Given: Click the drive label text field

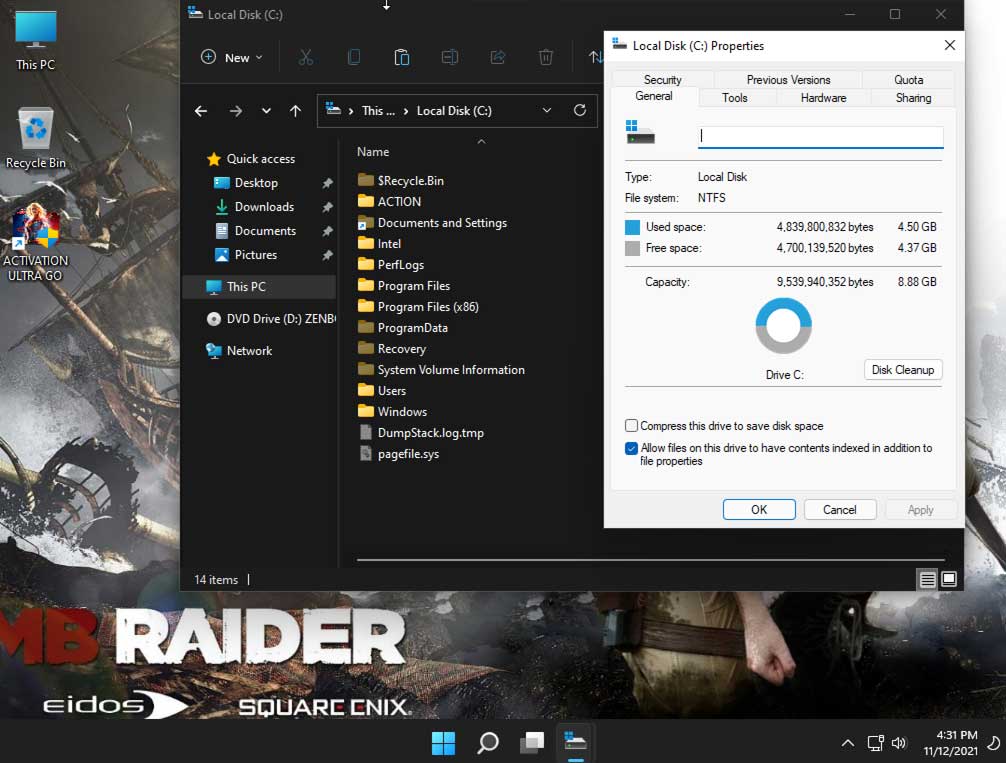Looking at the screenshot, I should (x=821, y=136).
